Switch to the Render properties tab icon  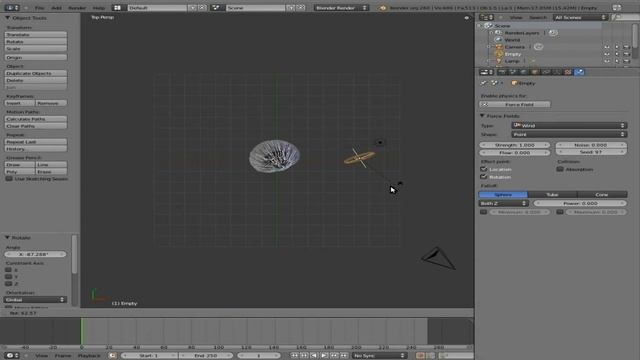click(502, 72)
